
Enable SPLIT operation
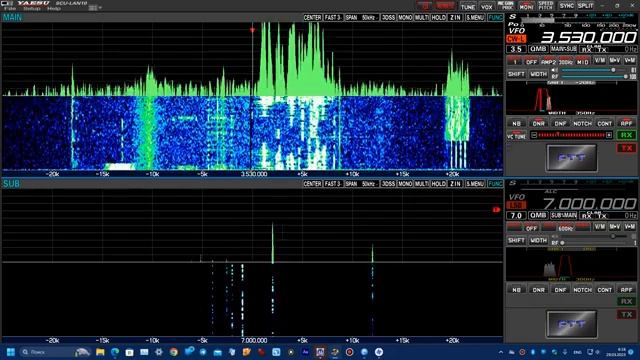coord(585,6)
